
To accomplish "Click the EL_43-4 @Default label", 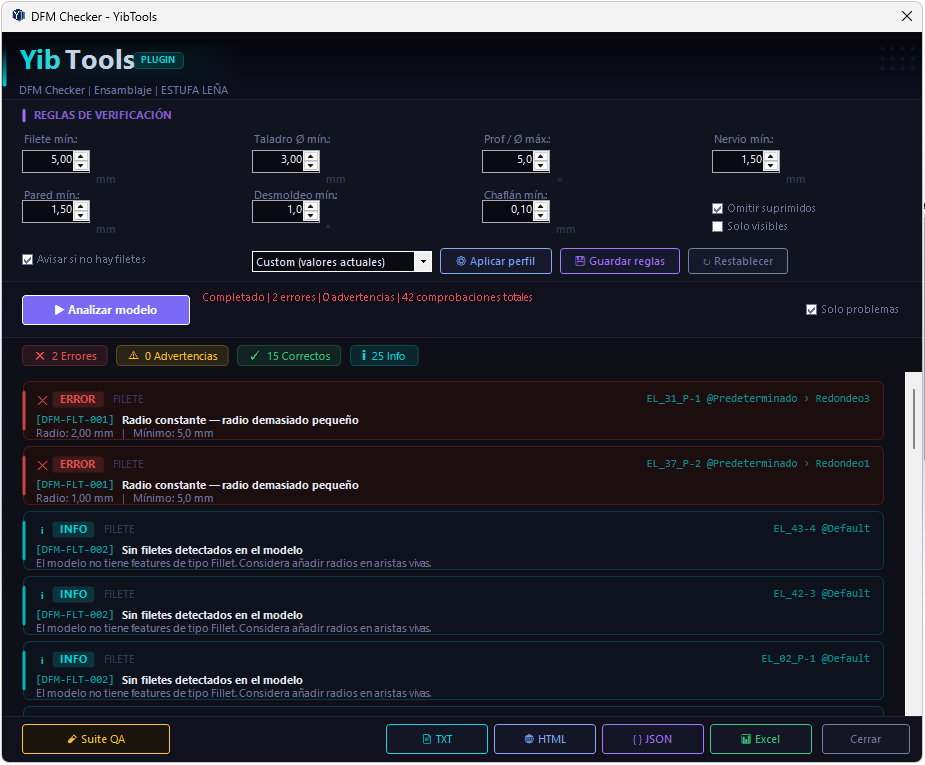I will 822,528.
